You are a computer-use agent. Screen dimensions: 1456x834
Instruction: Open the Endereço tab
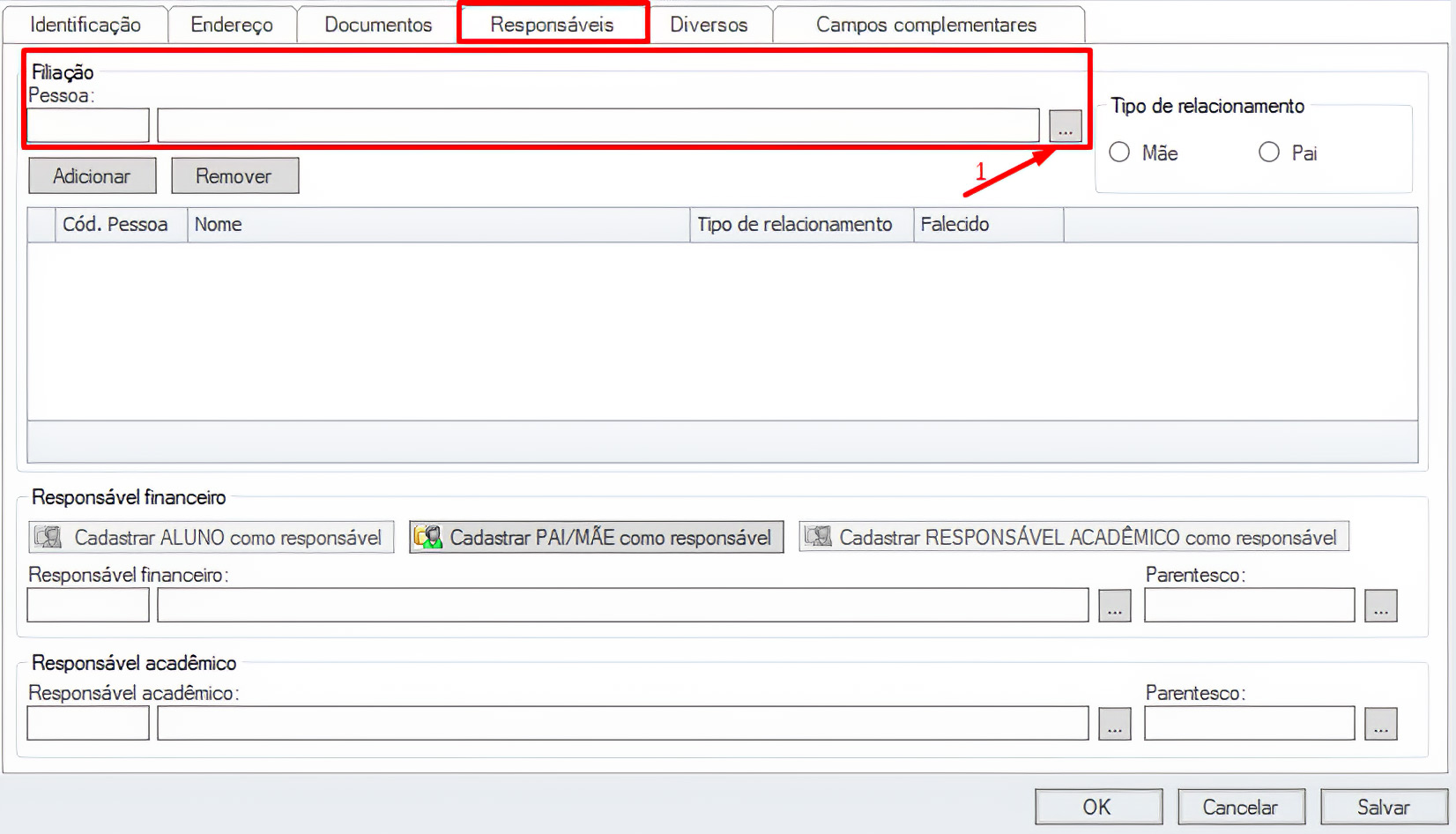click(232, 25)
